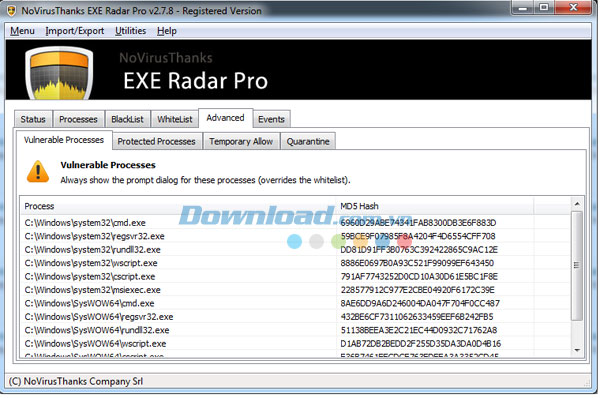Select the SysWOW64\cmd.exe row
The image size is (600, 398).
tap(295, 303)
